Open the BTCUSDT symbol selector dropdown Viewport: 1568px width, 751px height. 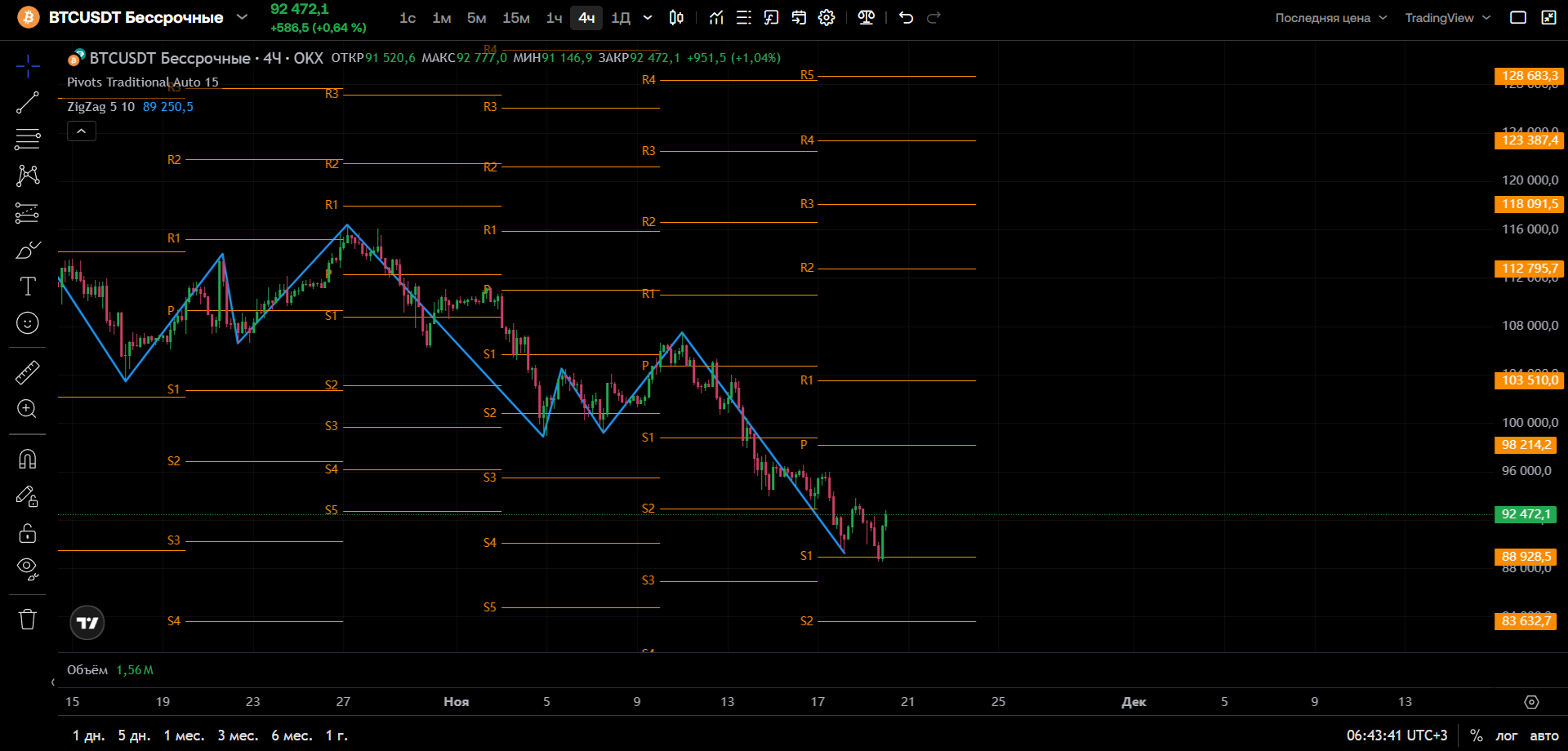(x=242, y=17)
